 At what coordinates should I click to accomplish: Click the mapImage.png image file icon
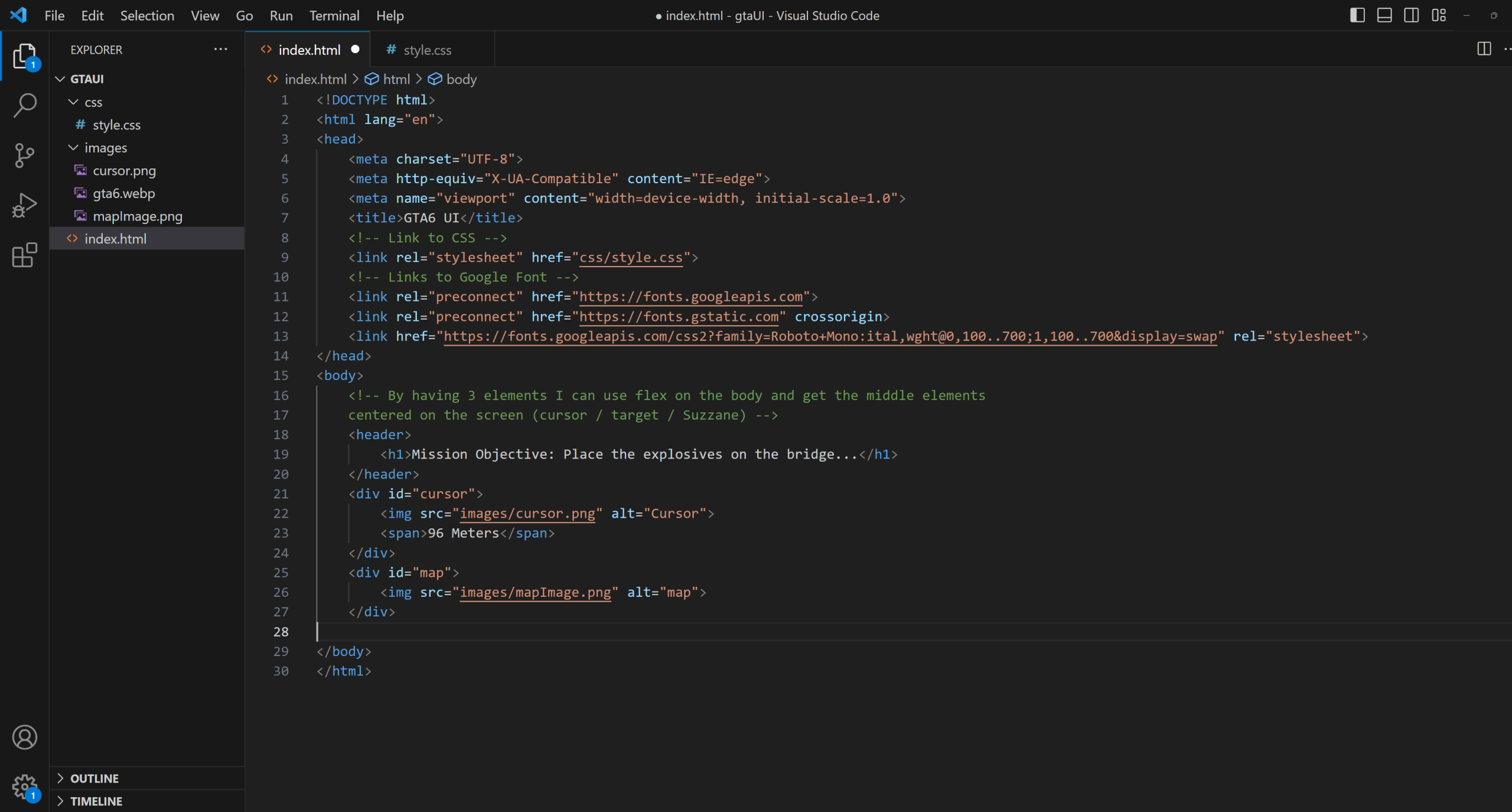click(80, 216)
